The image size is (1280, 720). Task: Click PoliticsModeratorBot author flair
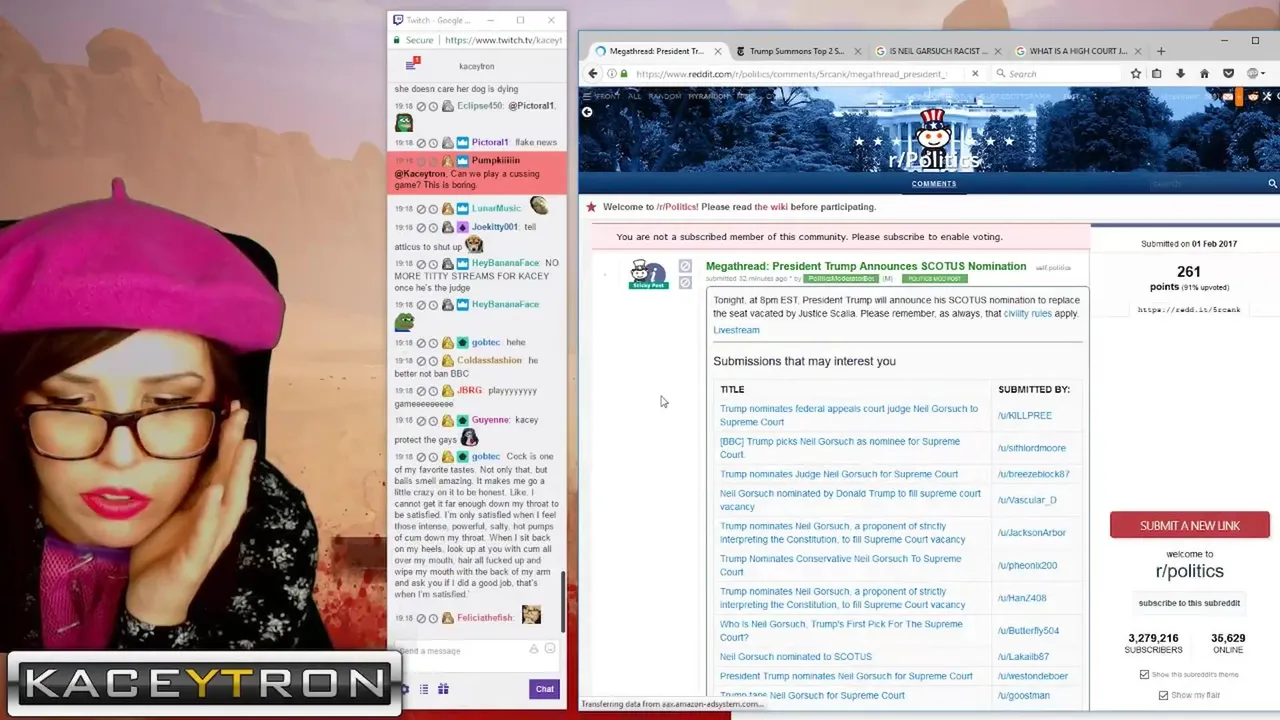(x=841, y=279)
